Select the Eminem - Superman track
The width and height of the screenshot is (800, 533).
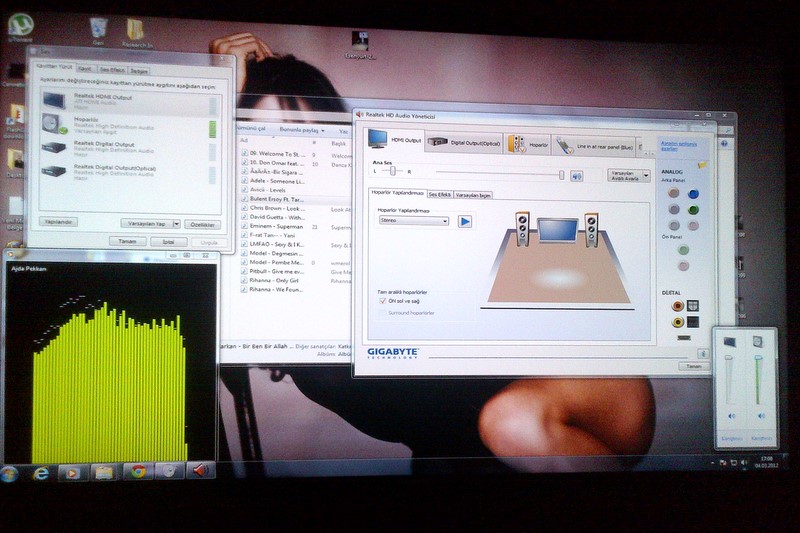(276, 226)
